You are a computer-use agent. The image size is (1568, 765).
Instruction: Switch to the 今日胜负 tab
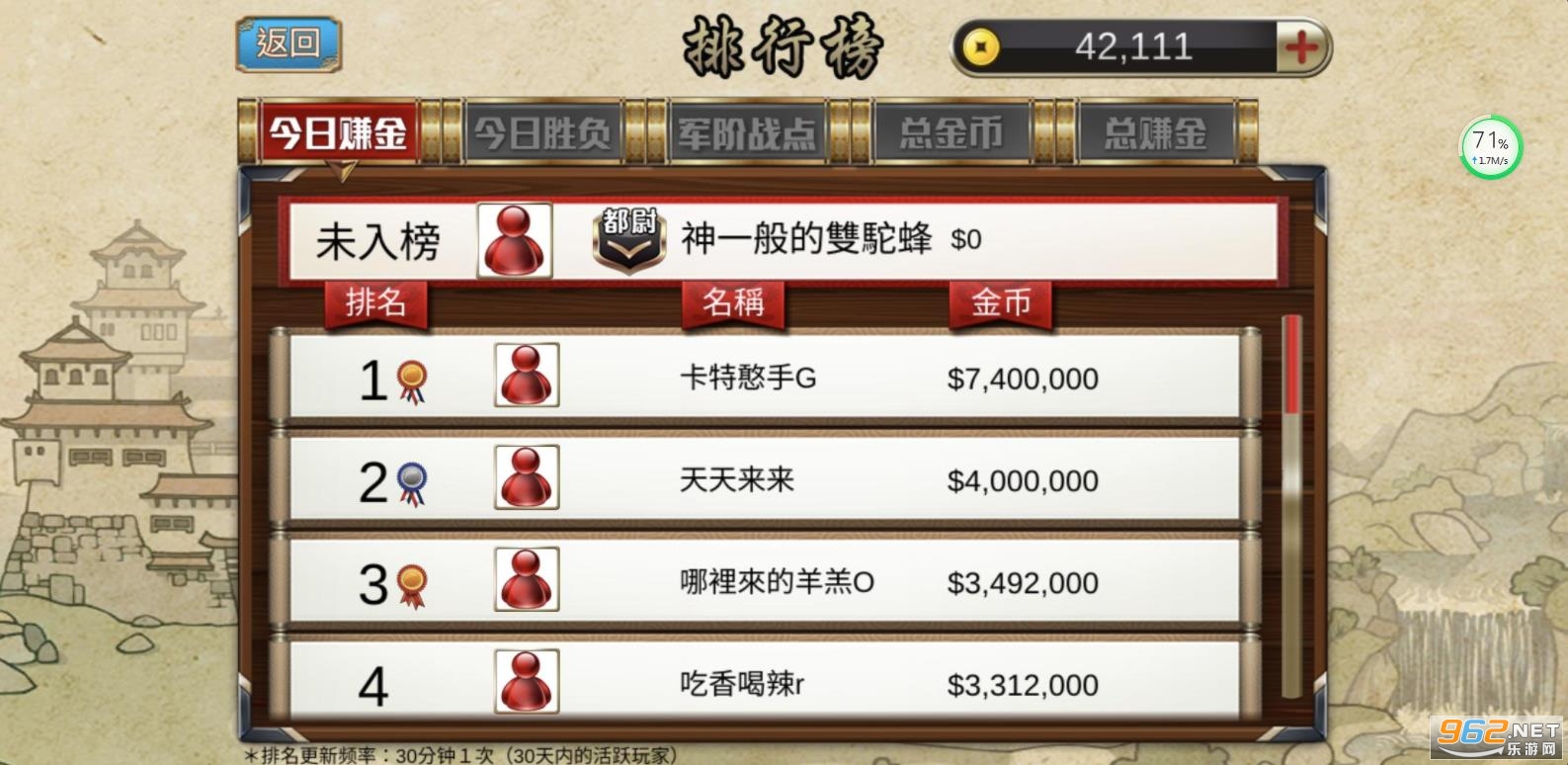click(541, 132)
